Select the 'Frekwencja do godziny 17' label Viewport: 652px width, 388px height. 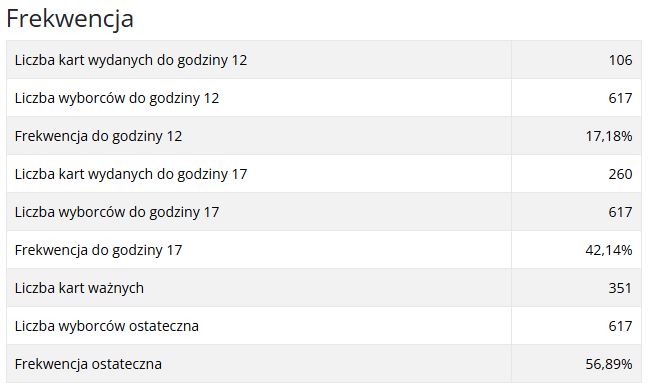click(99, 250)
